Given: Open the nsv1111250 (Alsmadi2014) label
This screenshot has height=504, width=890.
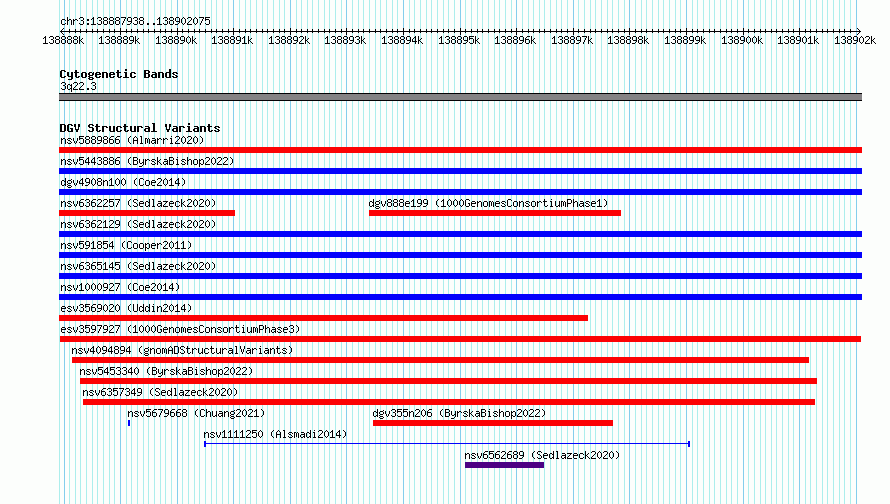Looking at the screenshot, I should 275,434.
